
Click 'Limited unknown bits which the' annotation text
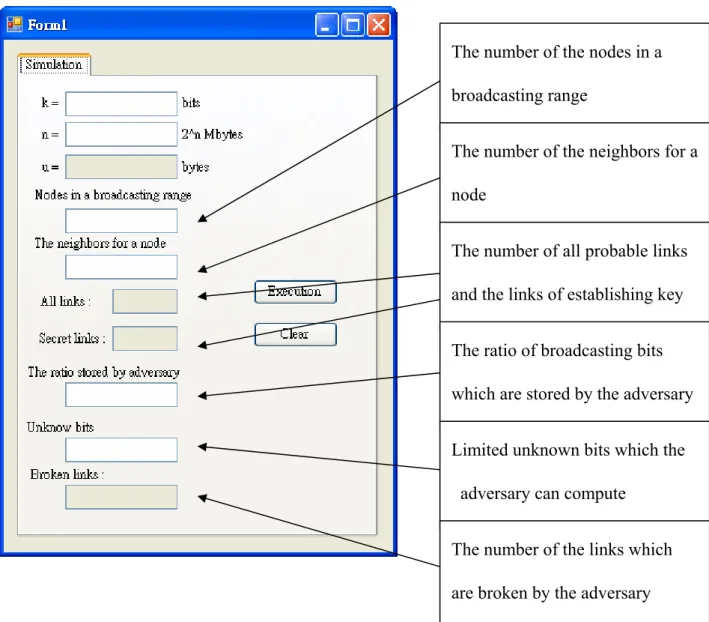point(568,450)
